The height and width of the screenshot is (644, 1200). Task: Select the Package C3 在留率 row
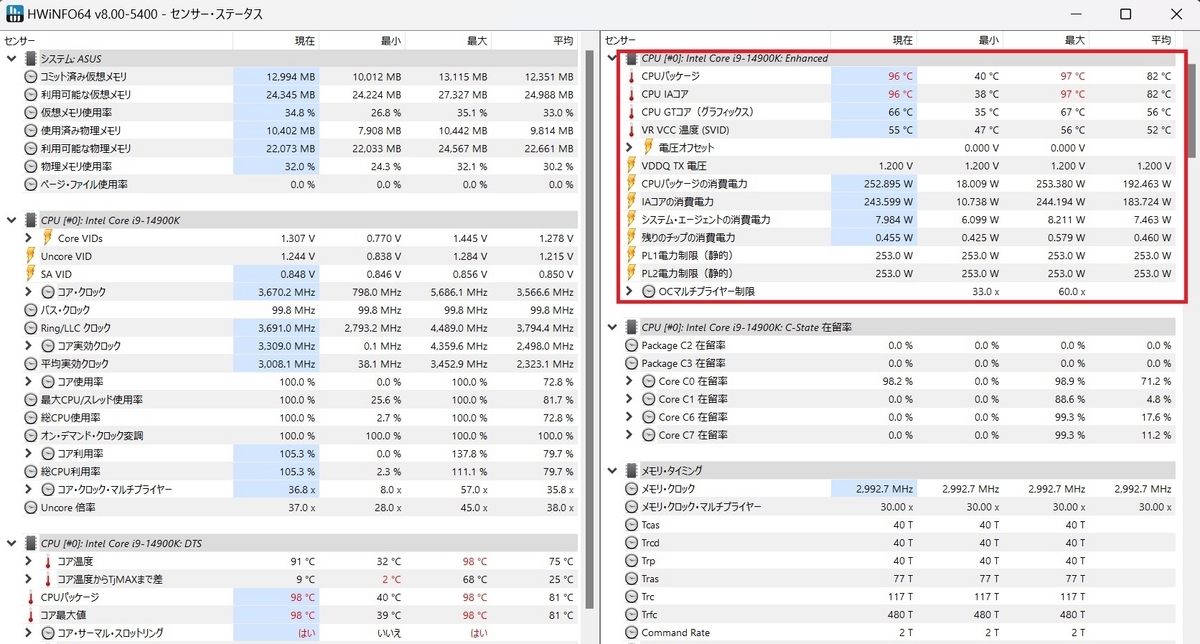[x=890, y=363]
